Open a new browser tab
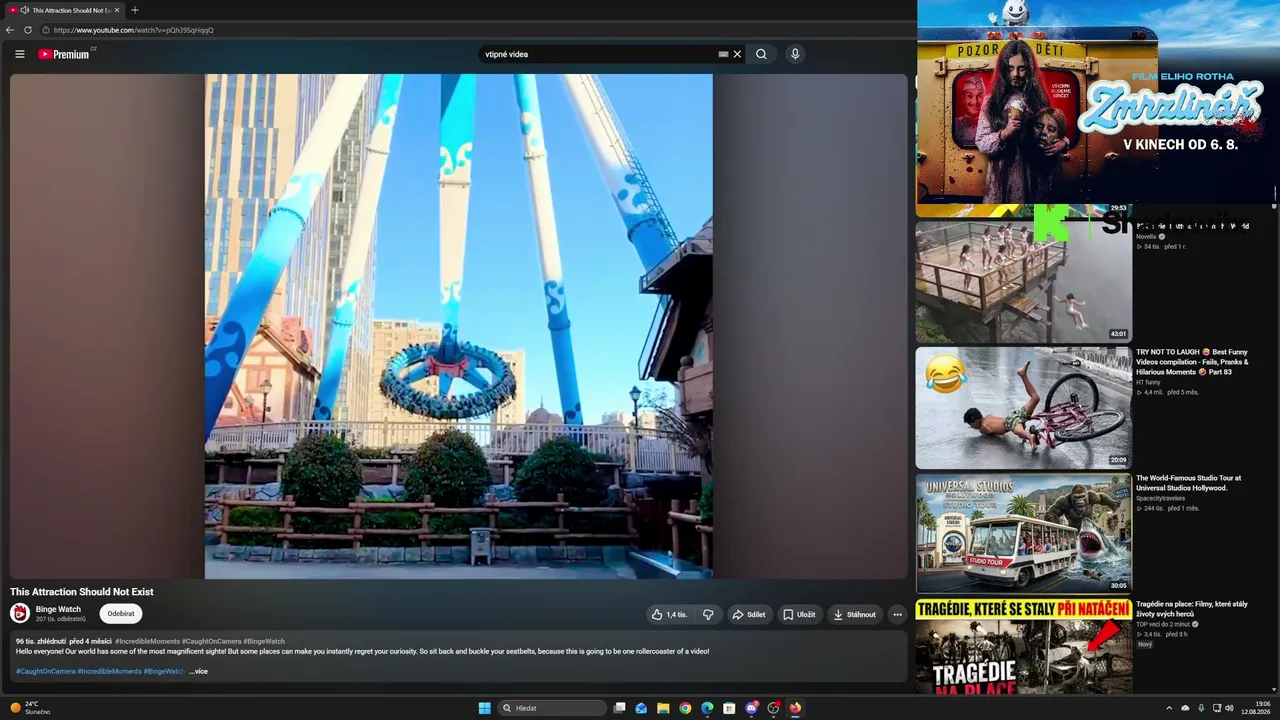Viewport: 1280px width, 720px height. pos(135,10)
